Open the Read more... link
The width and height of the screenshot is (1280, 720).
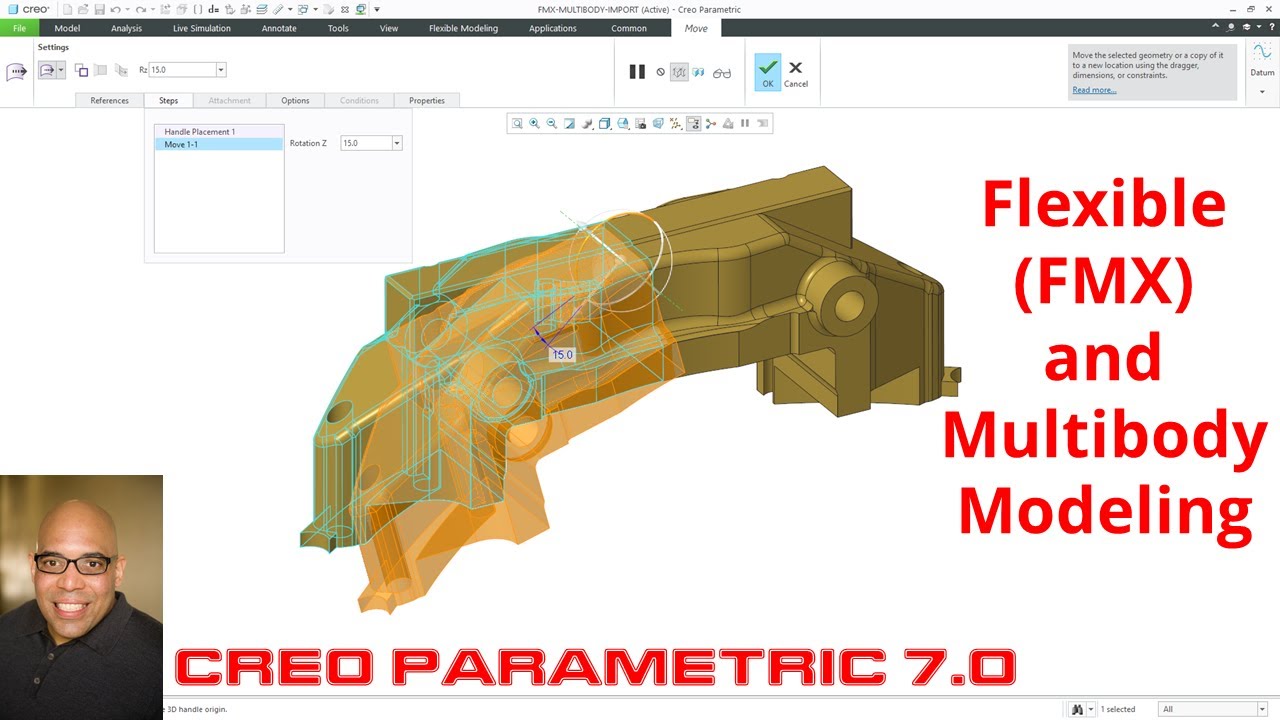click(1094, 90)
